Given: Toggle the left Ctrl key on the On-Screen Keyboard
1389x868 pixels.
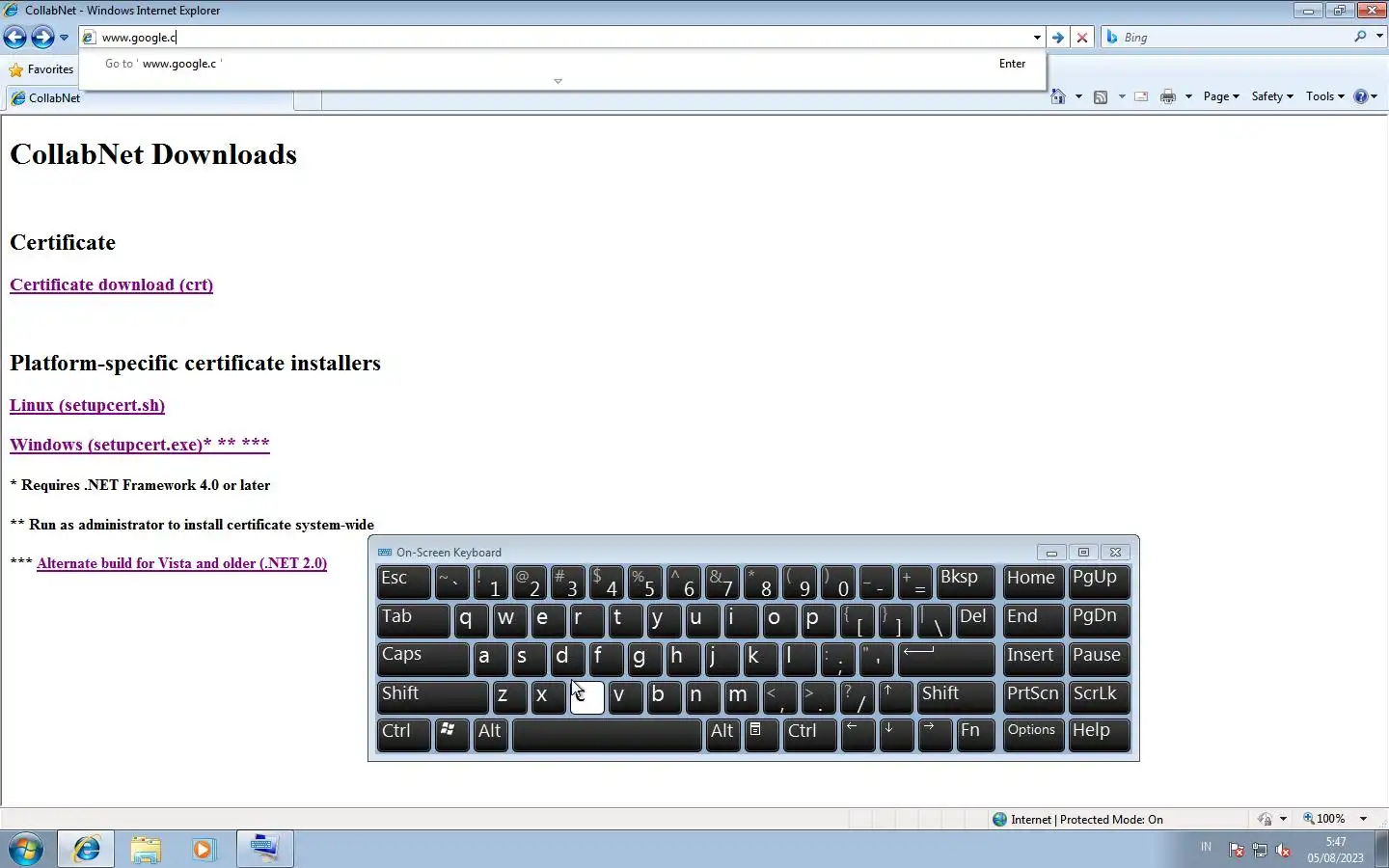Looking at the screenshot, I should click(x=403, y=735).
